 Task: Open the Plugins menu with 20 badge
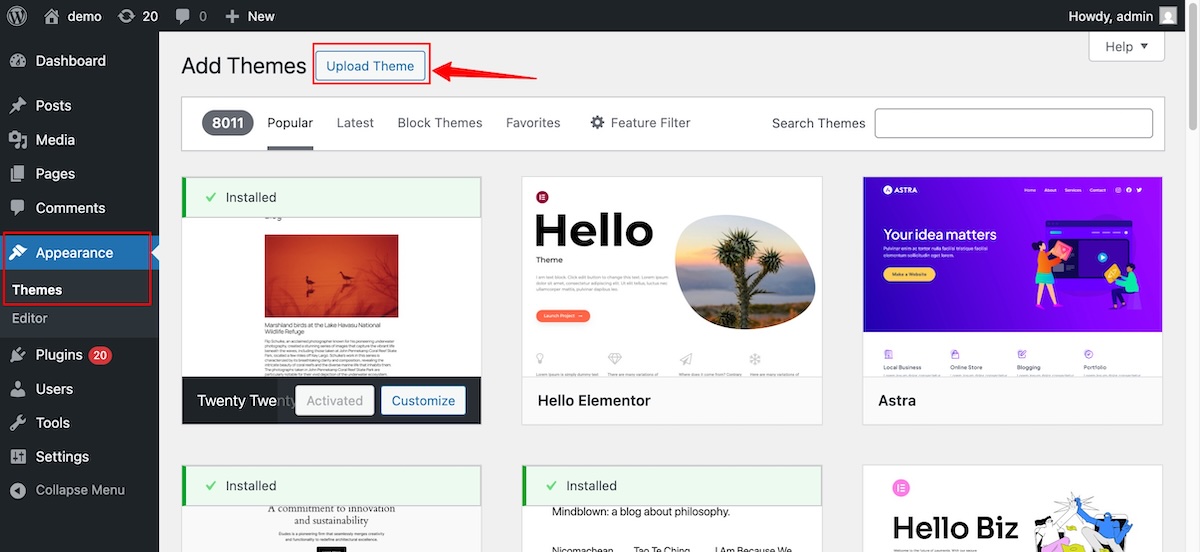point(59,354)
